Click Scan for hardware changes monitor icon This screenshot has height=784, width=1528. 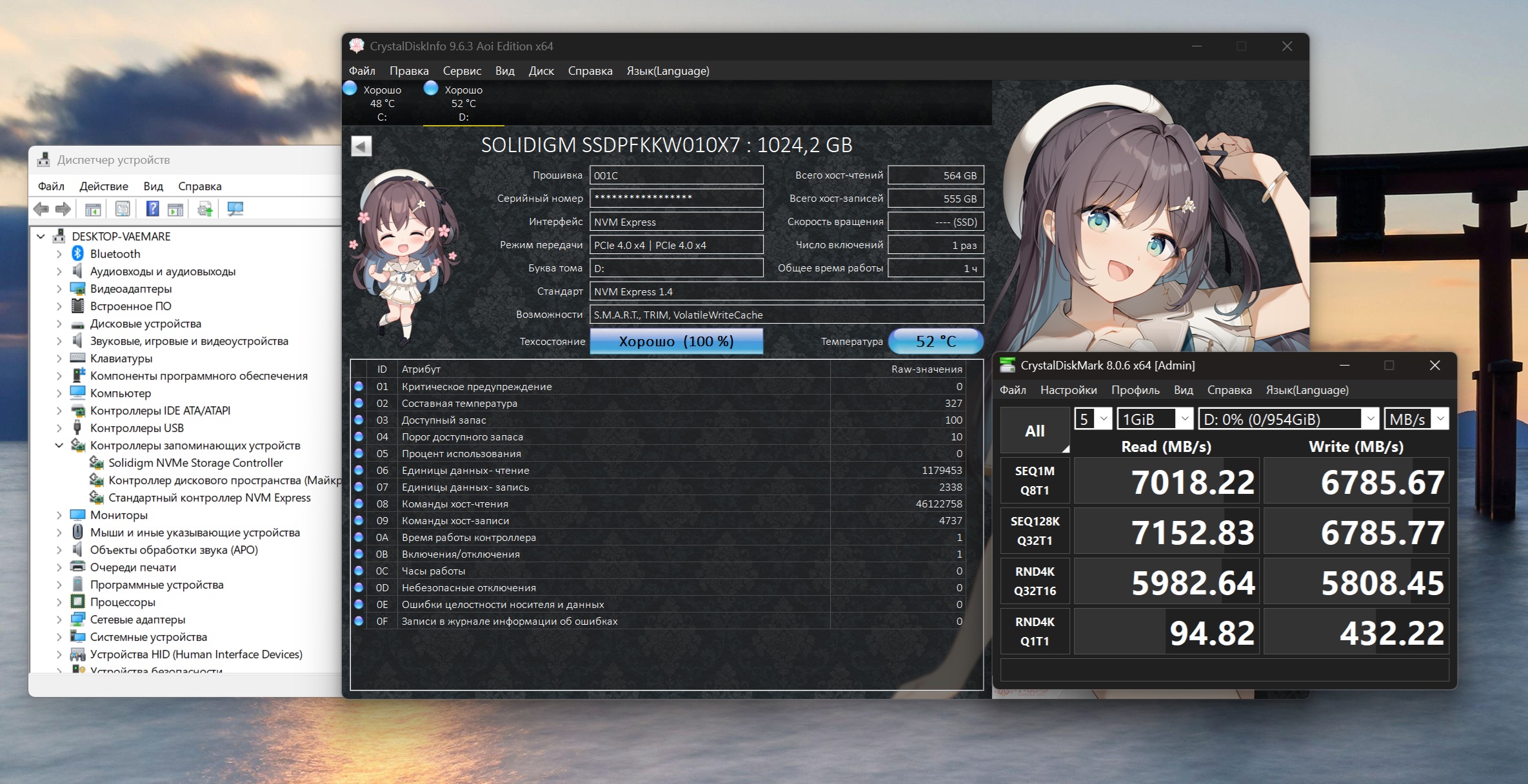click(235, 209)
